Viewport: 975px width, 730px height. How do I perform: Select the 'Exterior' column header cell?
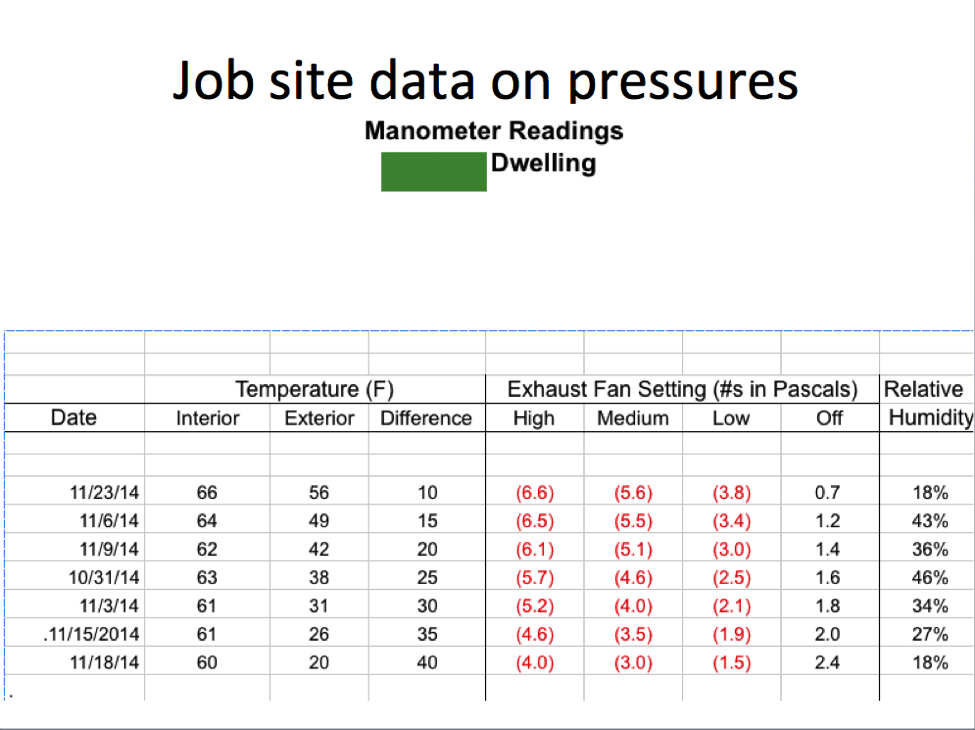point(319,419)
